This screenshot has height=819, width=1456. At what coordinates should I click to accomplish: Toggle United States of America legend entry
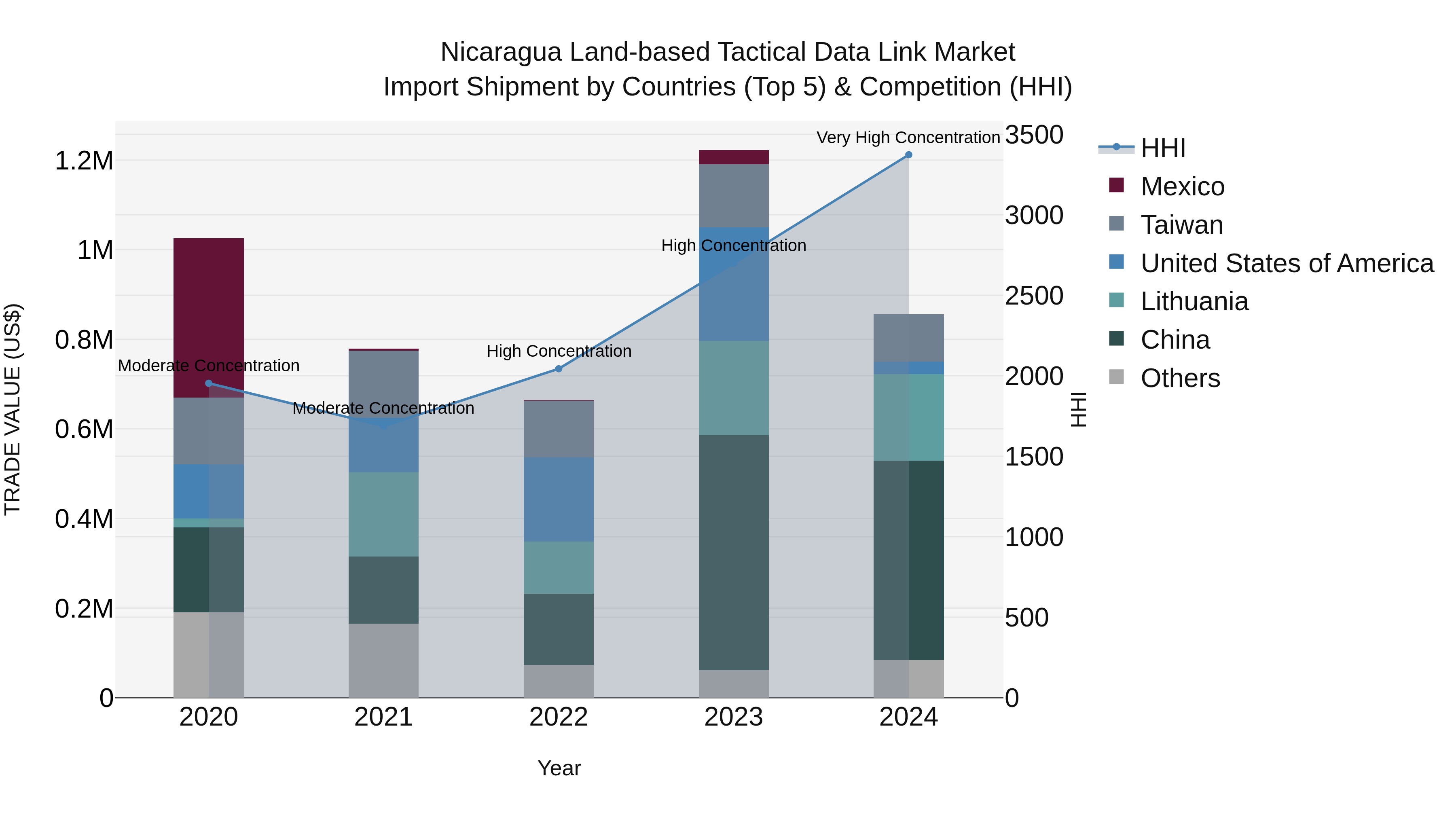pyautogui.click(x=1271, y=263)
